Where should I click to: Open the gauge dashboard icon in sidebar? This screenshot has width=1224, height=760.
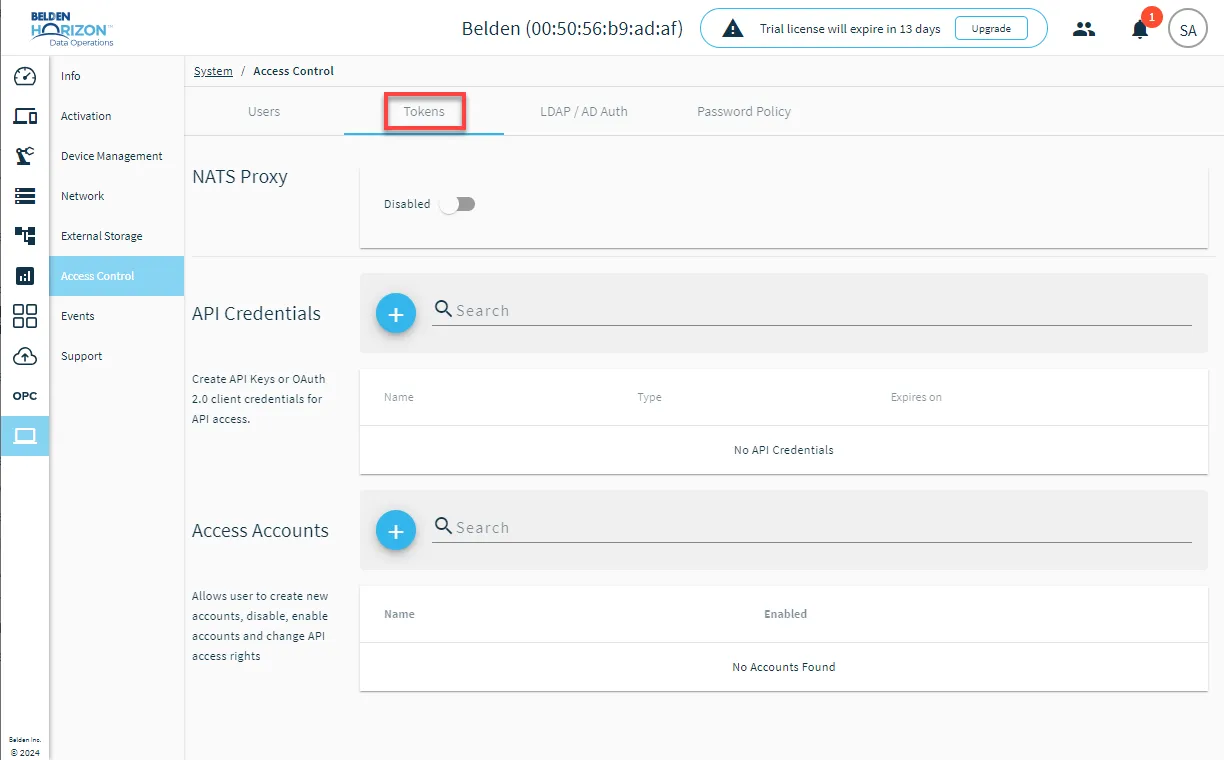tap(25, 76)
